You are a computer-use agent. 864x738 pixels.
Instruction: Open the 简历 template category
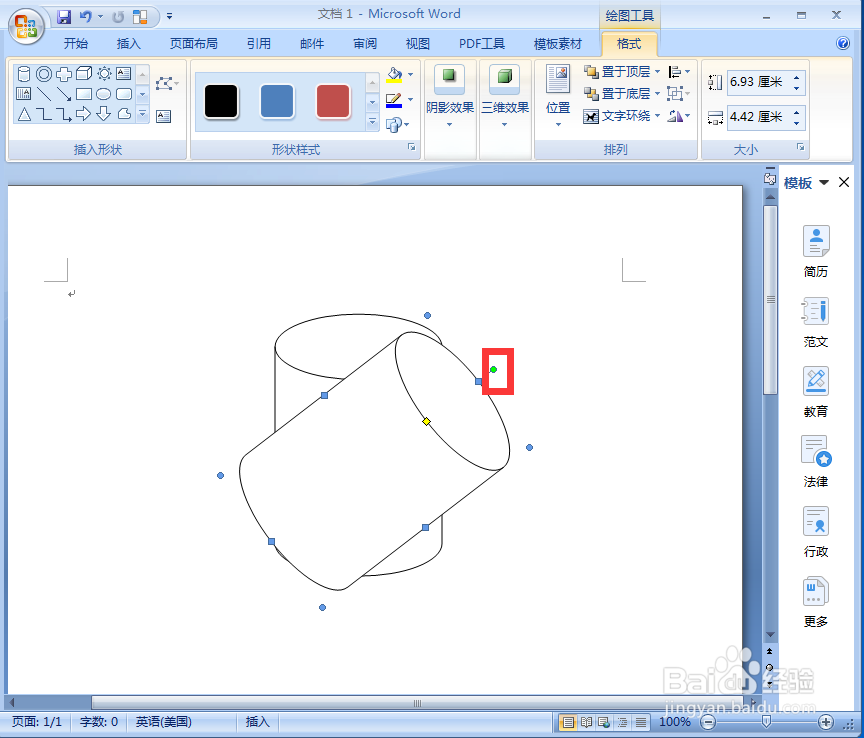tap(816, 251)
